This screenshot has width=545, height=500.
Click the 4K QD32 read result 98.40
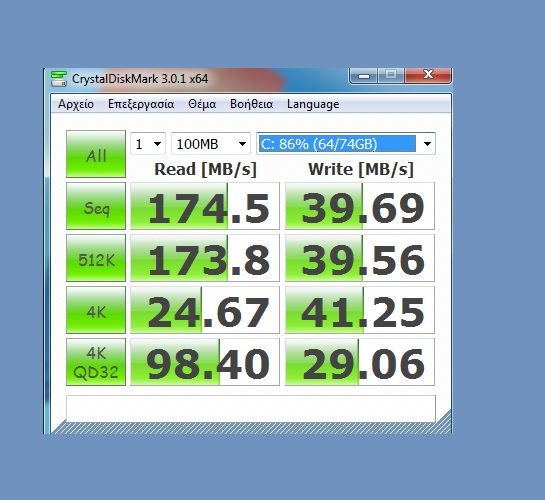(x=205, y=362)
